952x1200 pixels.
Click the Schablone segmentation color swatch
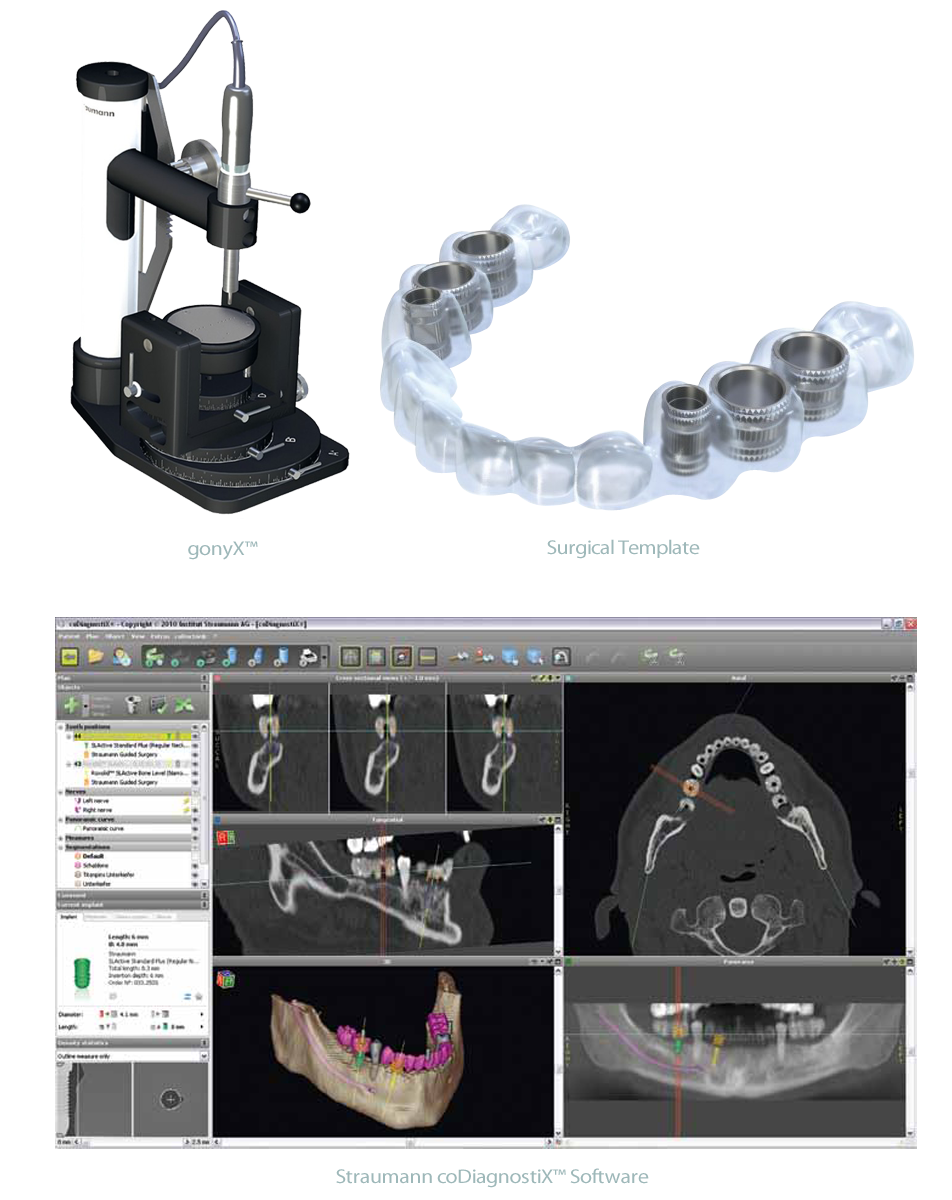pos(76,865)
